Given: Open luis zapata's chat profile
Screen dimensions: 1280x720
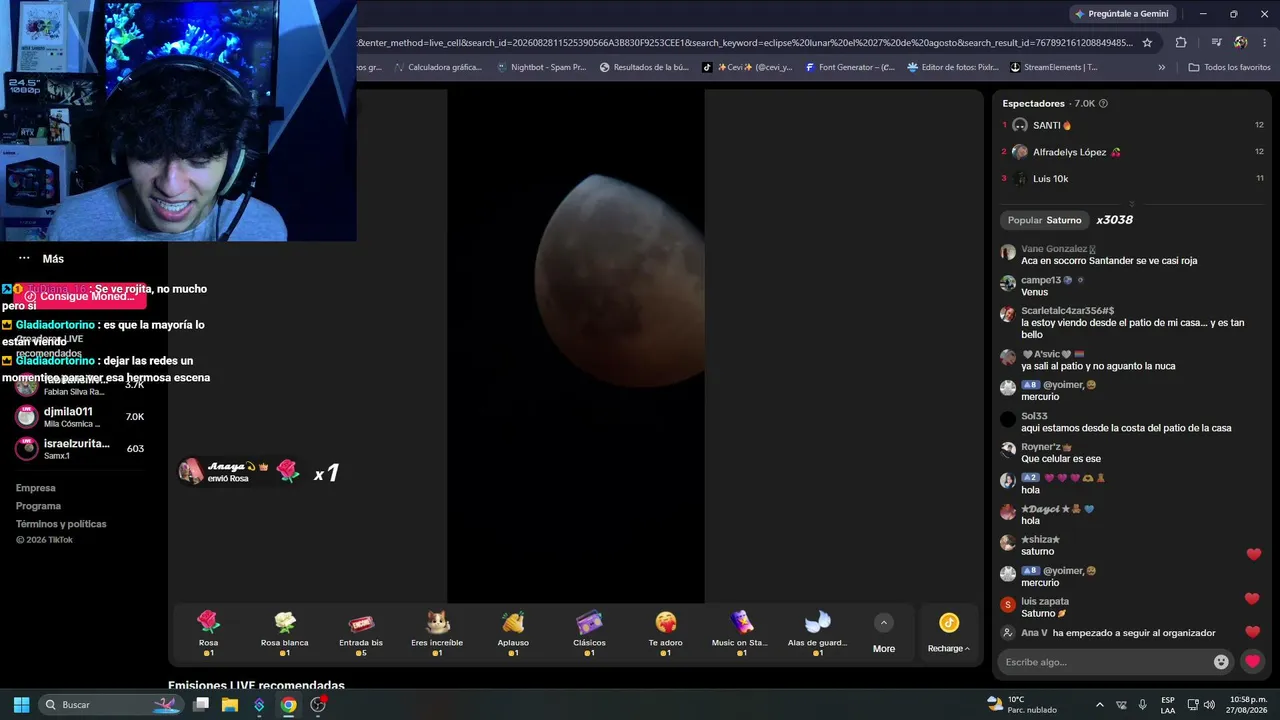Looking at the screenshot, I should pyautogui.click(x=1045, y=601).
